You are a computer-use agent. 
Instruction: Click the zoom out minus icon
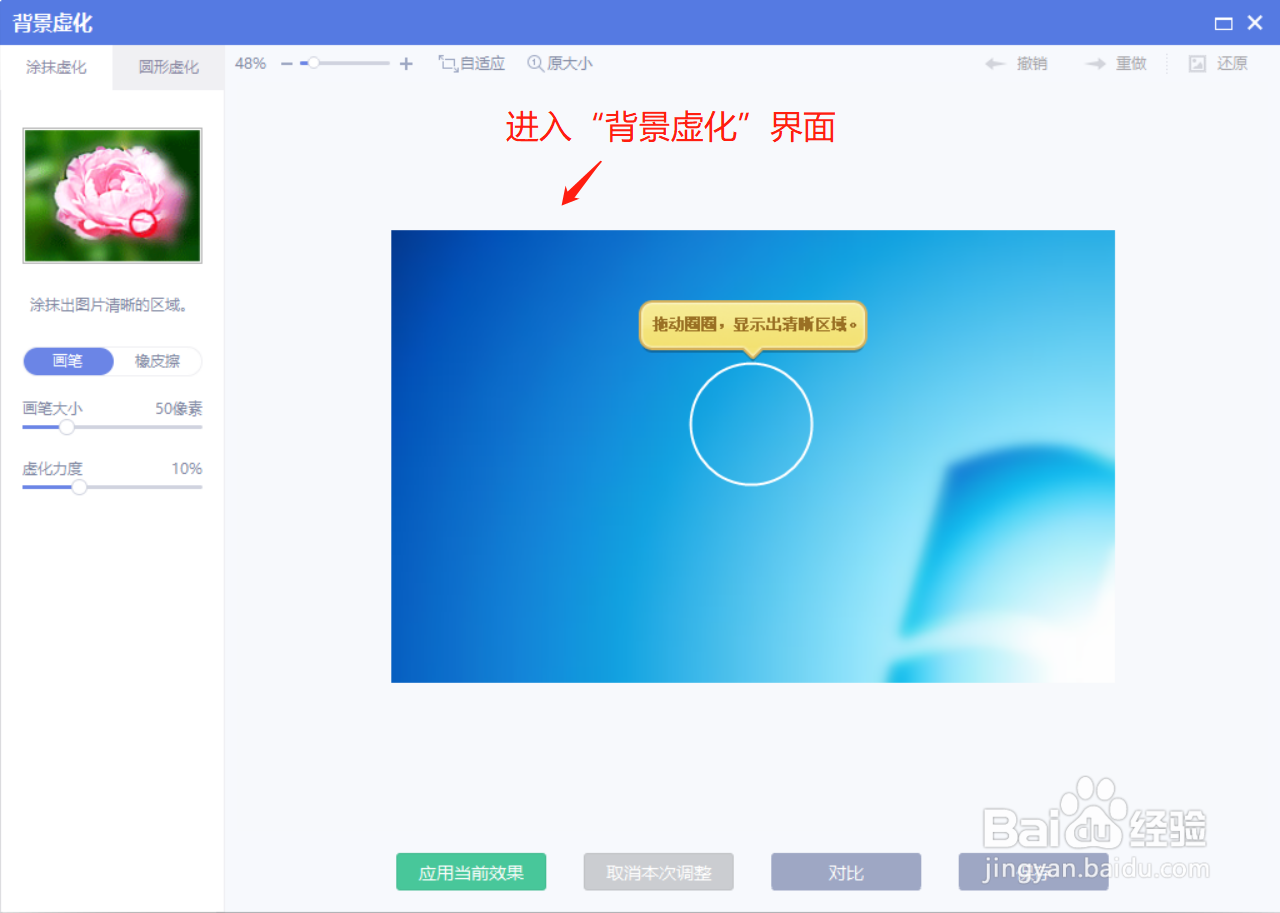[286, 63]
